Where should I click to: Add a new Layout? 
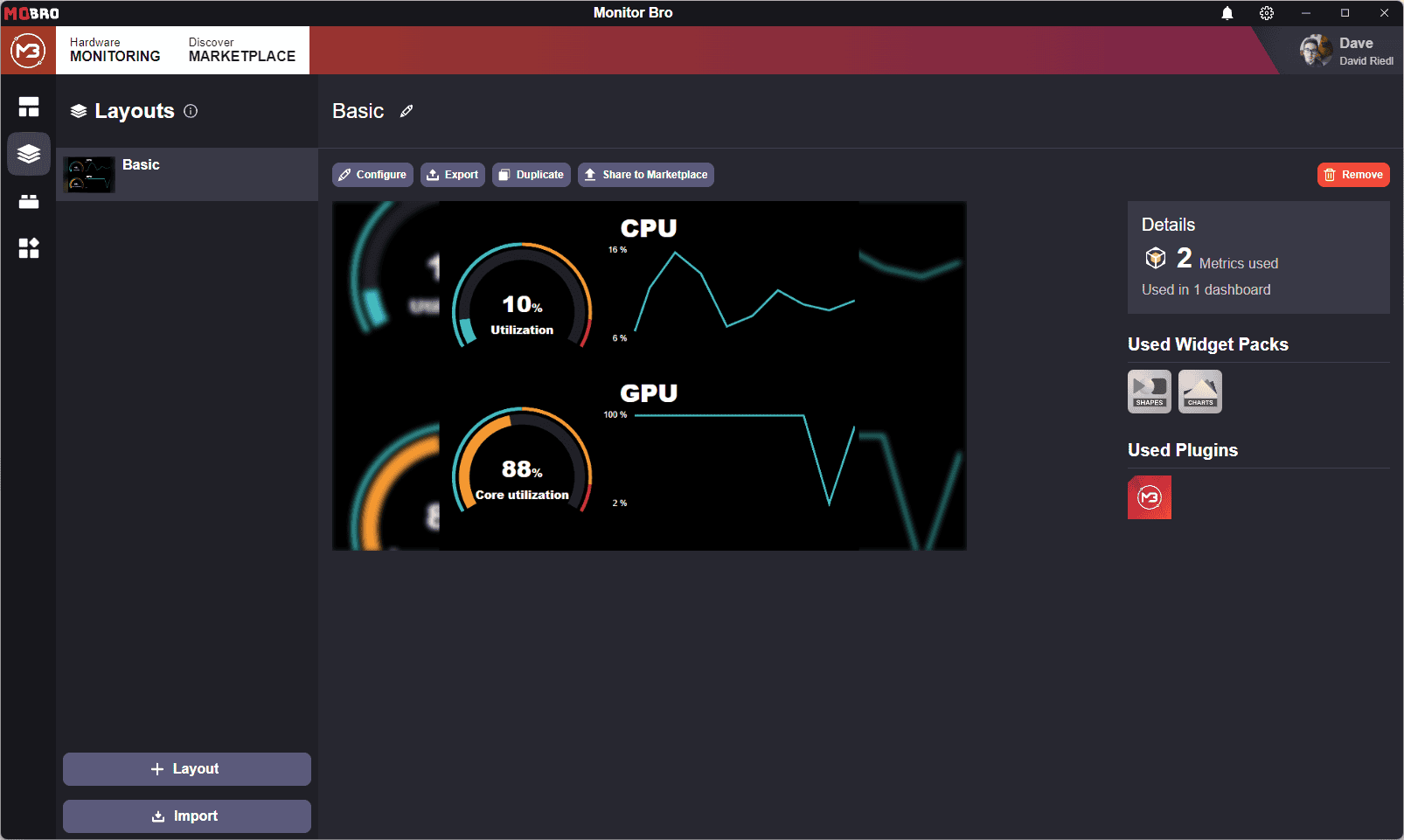point(187,769)
